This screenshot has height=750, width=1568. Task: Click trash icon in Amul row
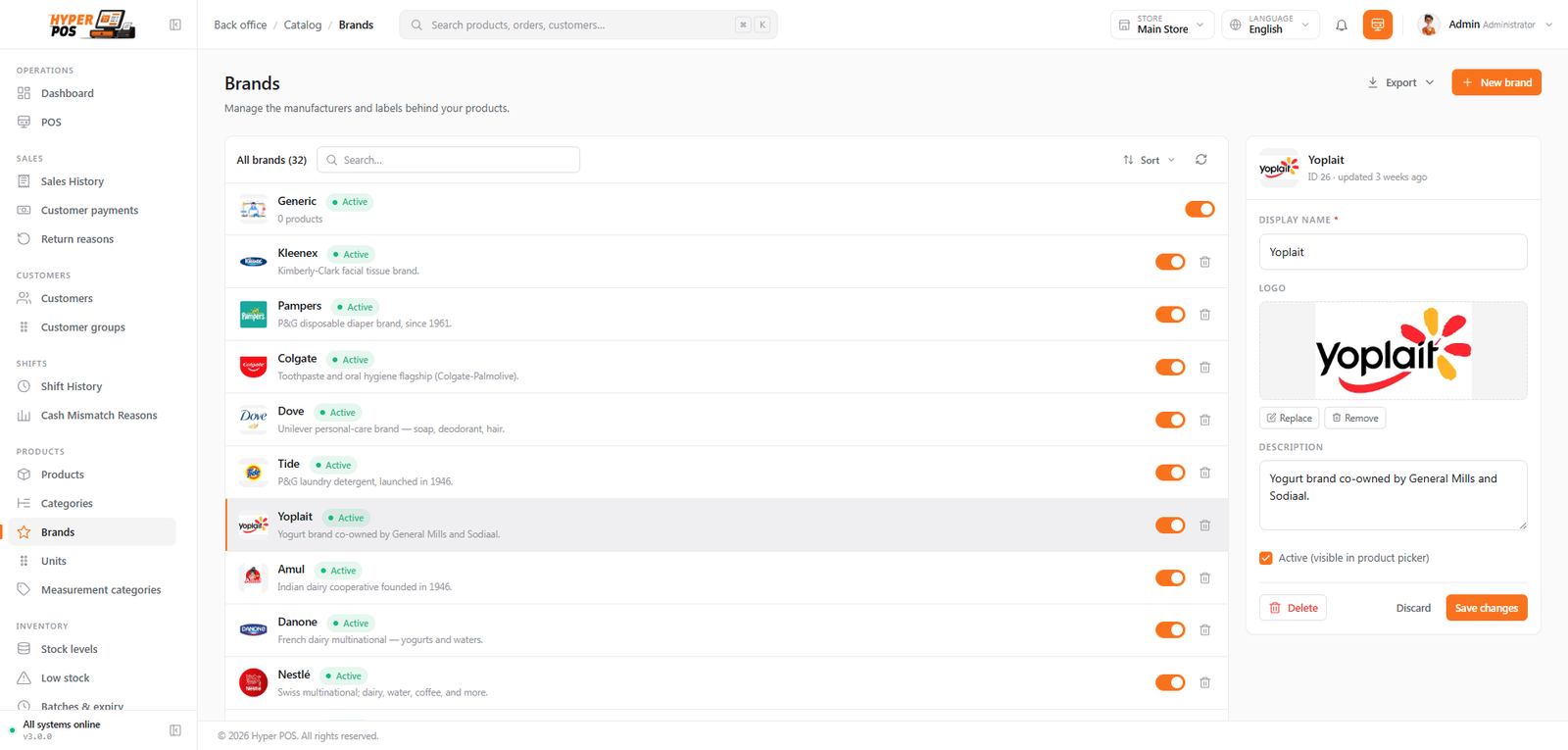[1204, 578]
